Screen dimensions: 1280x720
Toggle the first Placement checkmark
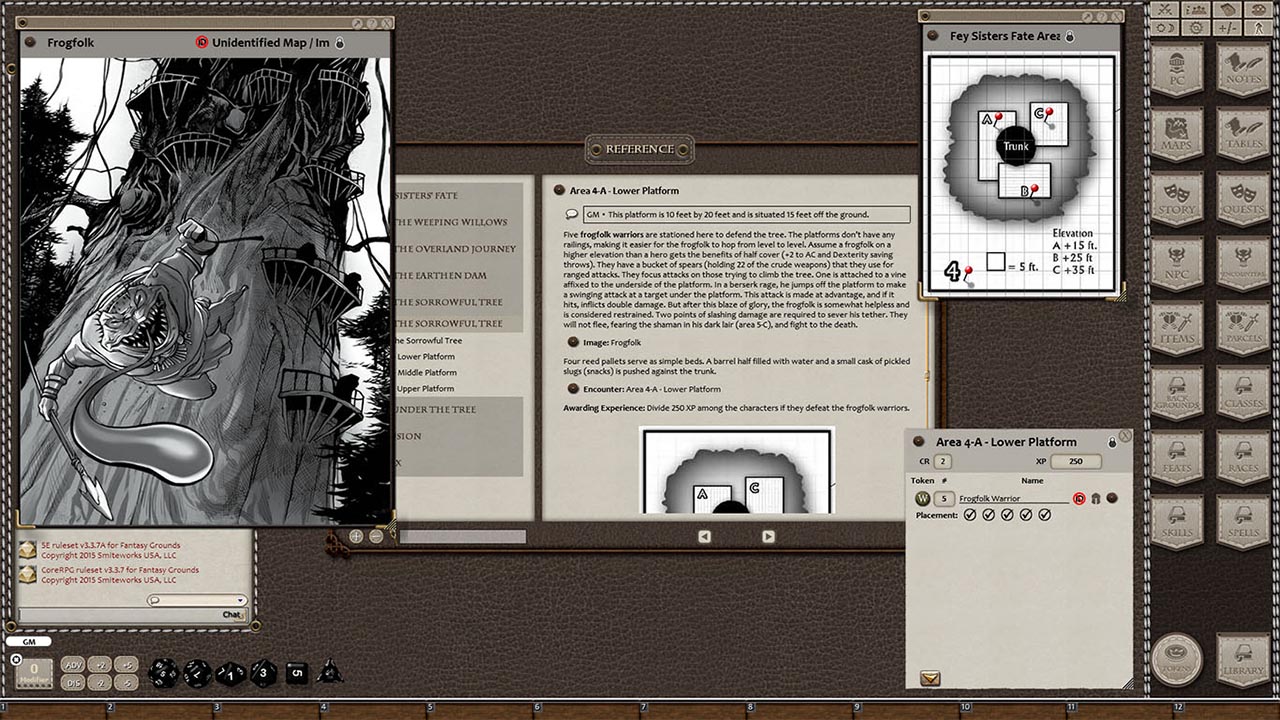(x=969, y=515)
